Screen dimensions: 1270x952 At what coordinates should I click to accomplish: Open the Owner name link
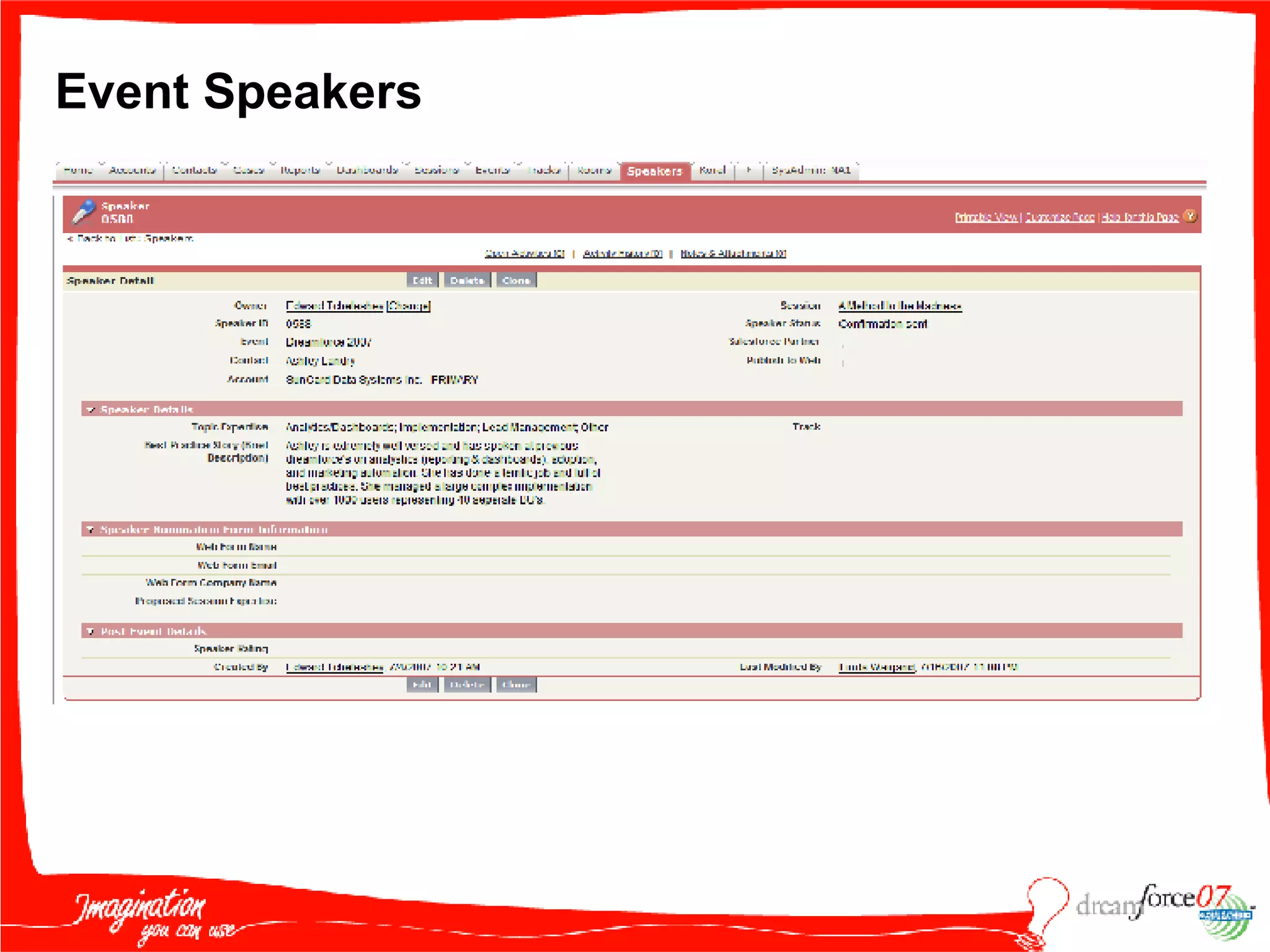pyautogui.click(x=335, y=306)
